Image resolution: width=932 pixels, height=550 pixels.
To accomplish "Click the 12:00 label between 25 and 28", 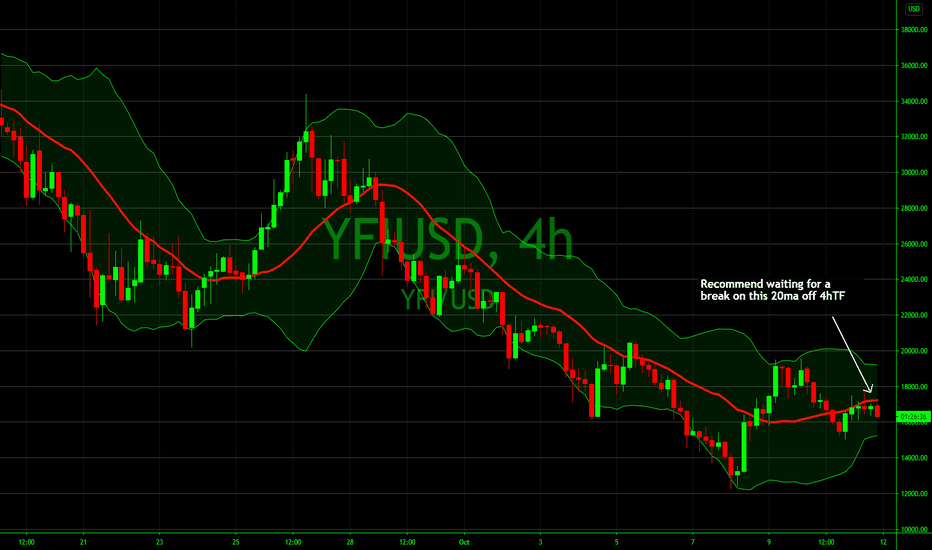I will pos(293,542).
